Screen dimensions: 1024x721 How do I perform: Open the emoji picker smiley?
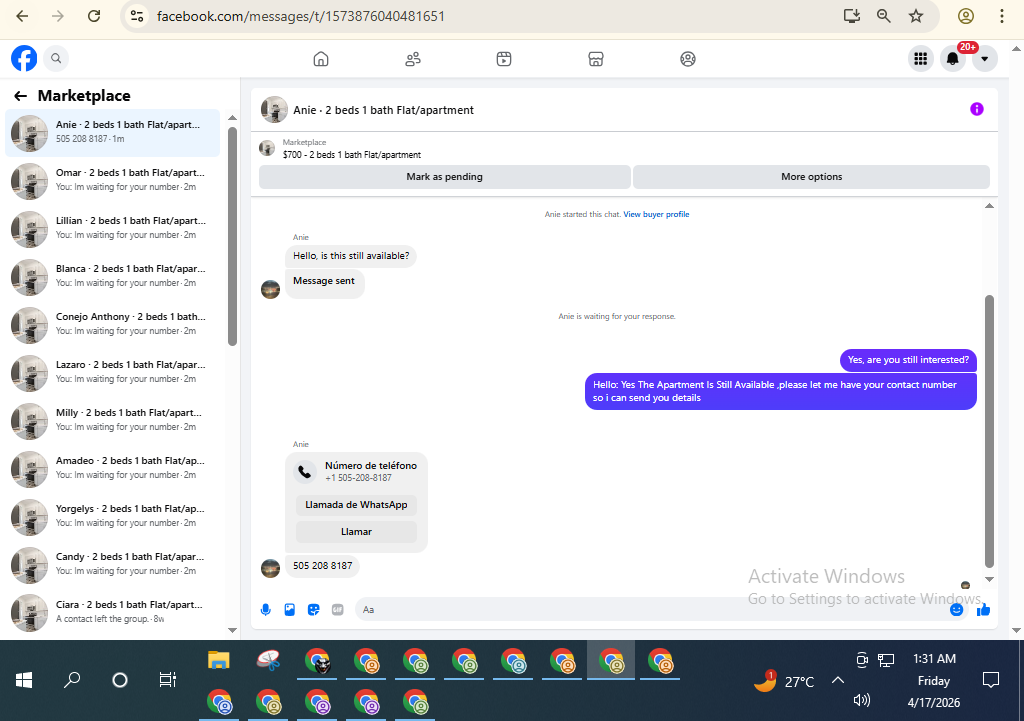click(x=957, y=609)
